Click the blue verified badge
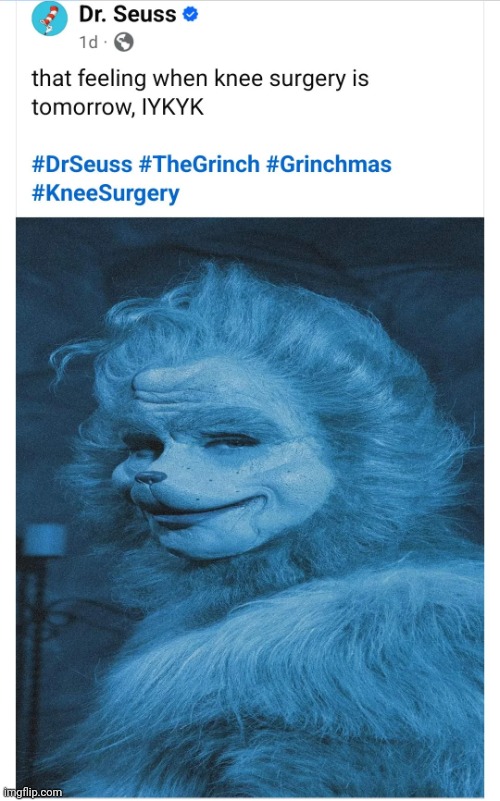 [190, 15]
